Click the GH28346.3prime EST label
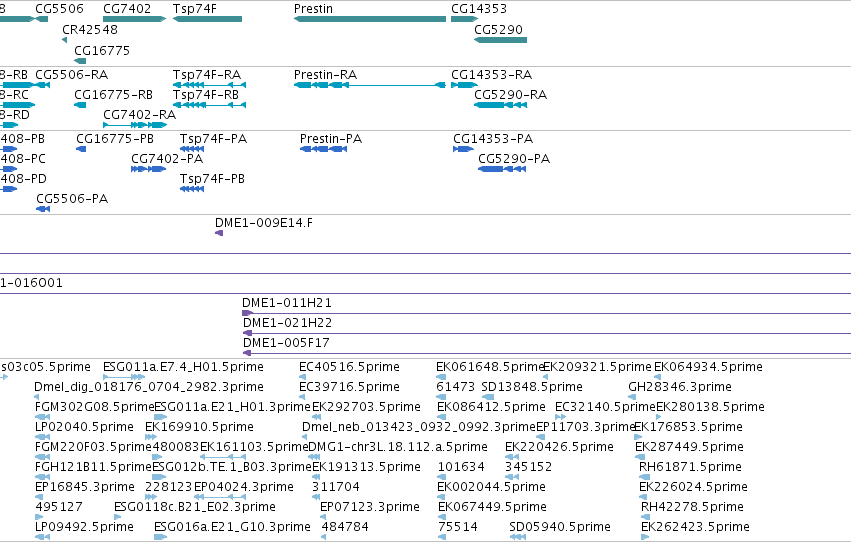This screenshot has height=542, width=851. pos(680,387)
